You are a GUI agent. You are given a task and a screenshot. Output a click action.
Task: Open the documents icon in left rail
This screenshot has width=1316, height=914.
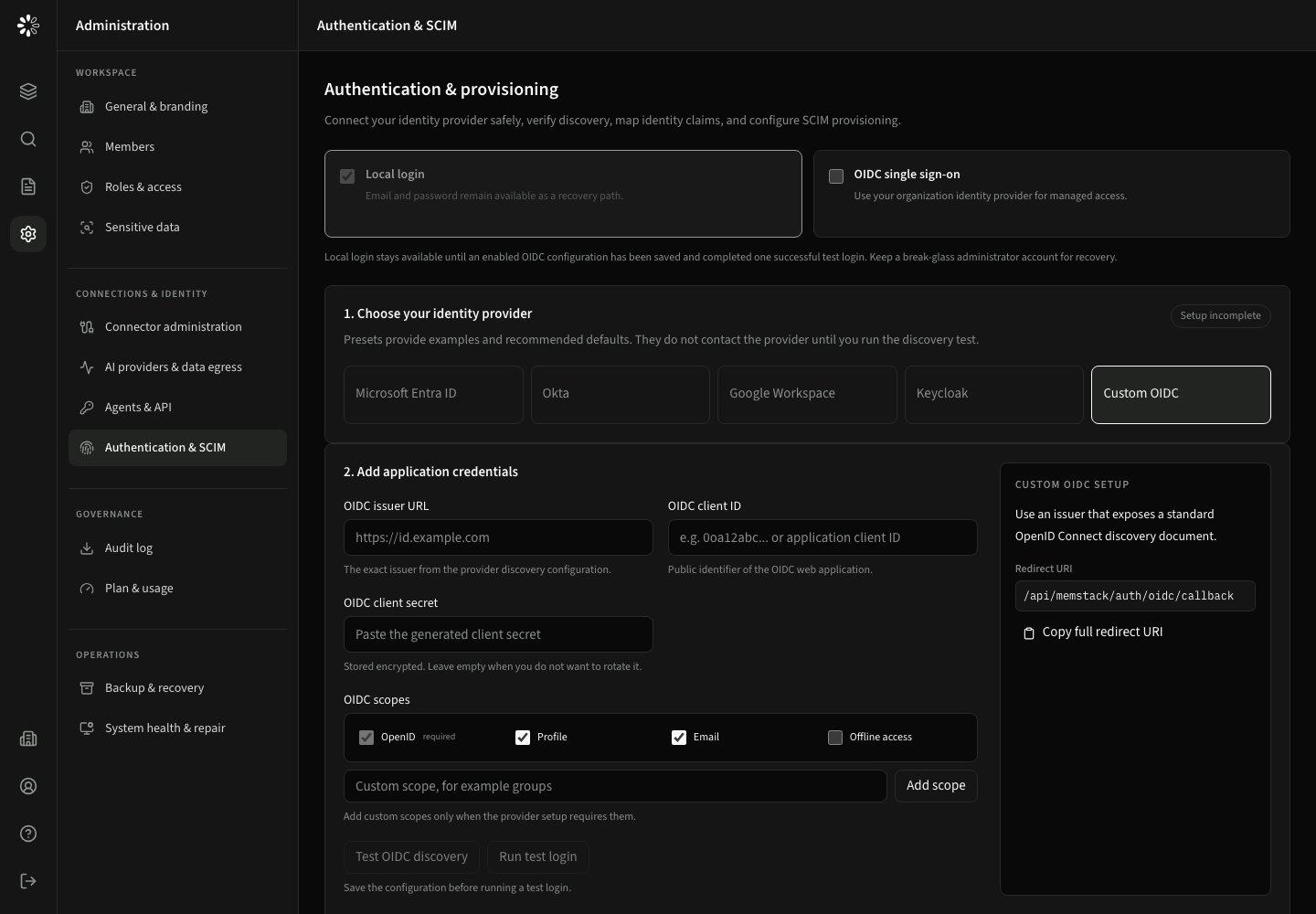28,186
